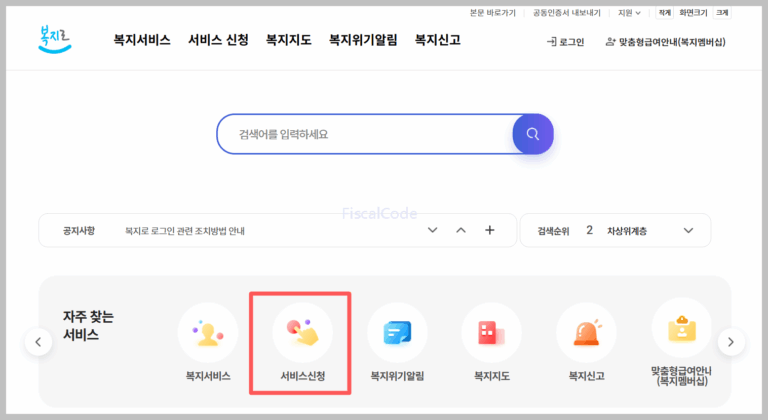
Task: Show next notice with down chevron
Action: (x=433, y=230)
